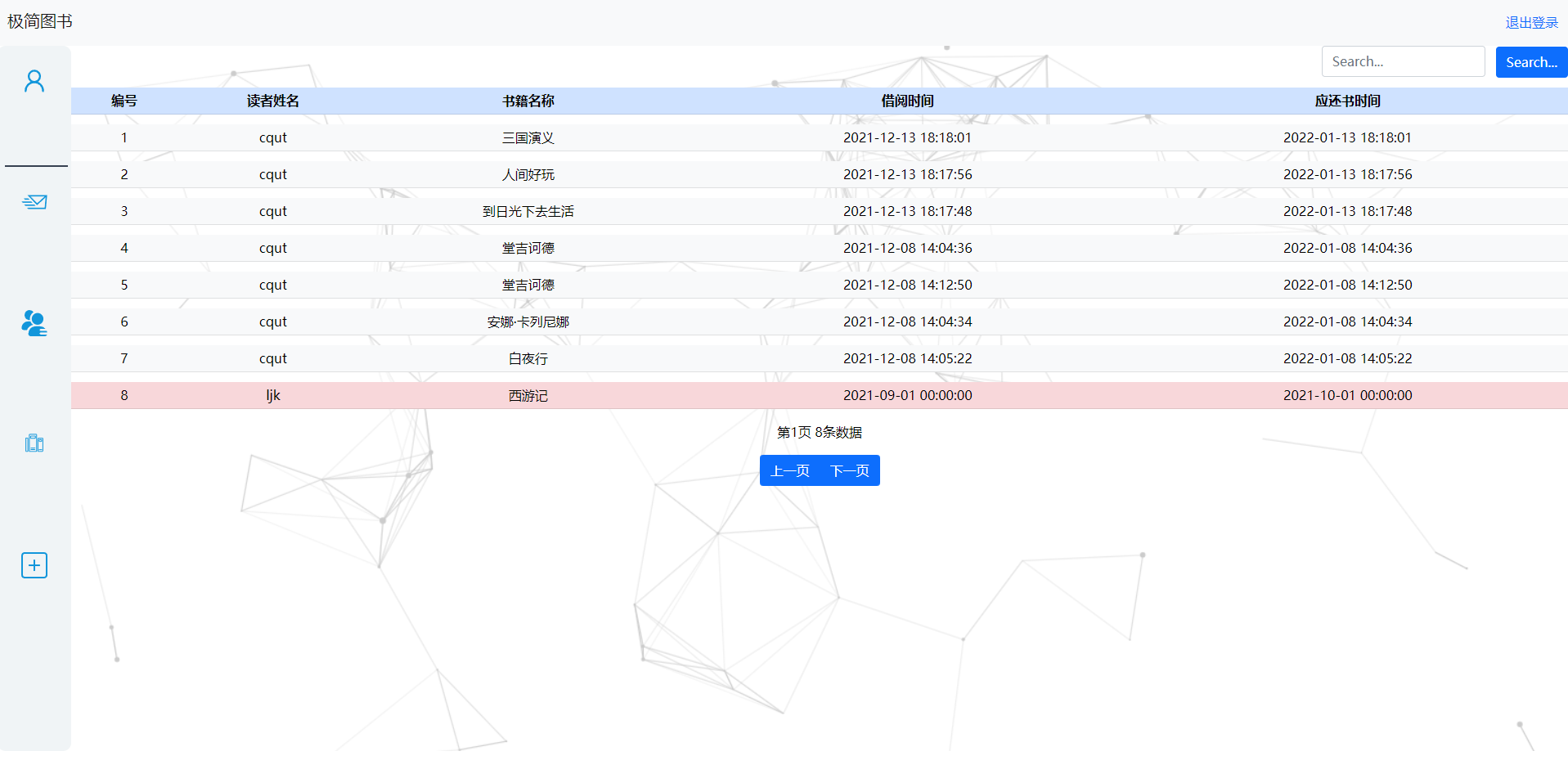Click the blue Search... button
Screen dimensions: 1568x760
(x=1531, y=62)
